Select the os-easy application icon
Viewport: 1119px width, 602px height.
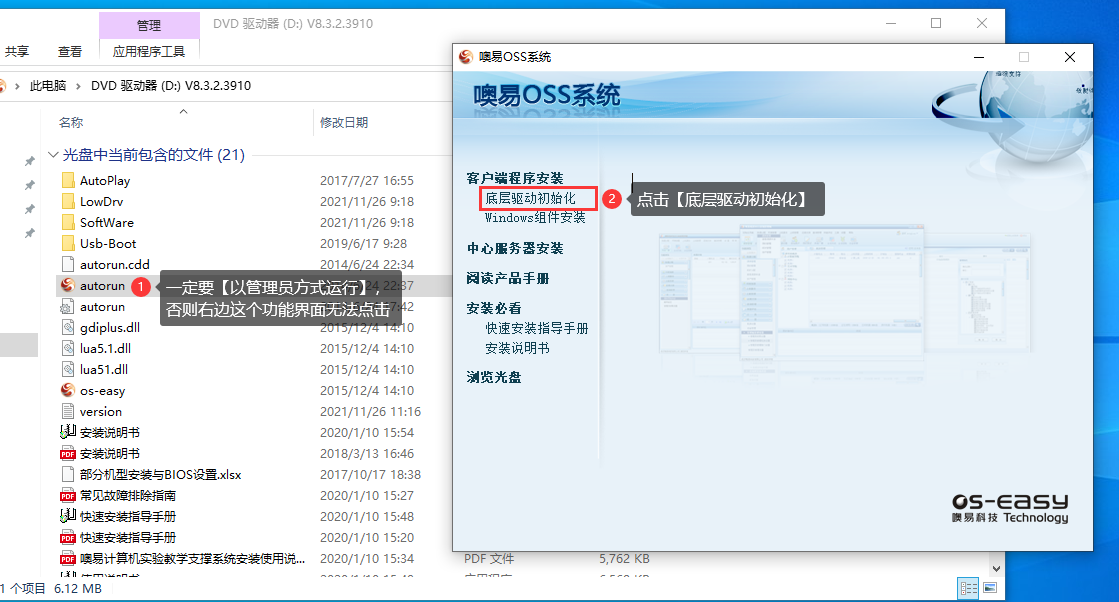[68, 391]
